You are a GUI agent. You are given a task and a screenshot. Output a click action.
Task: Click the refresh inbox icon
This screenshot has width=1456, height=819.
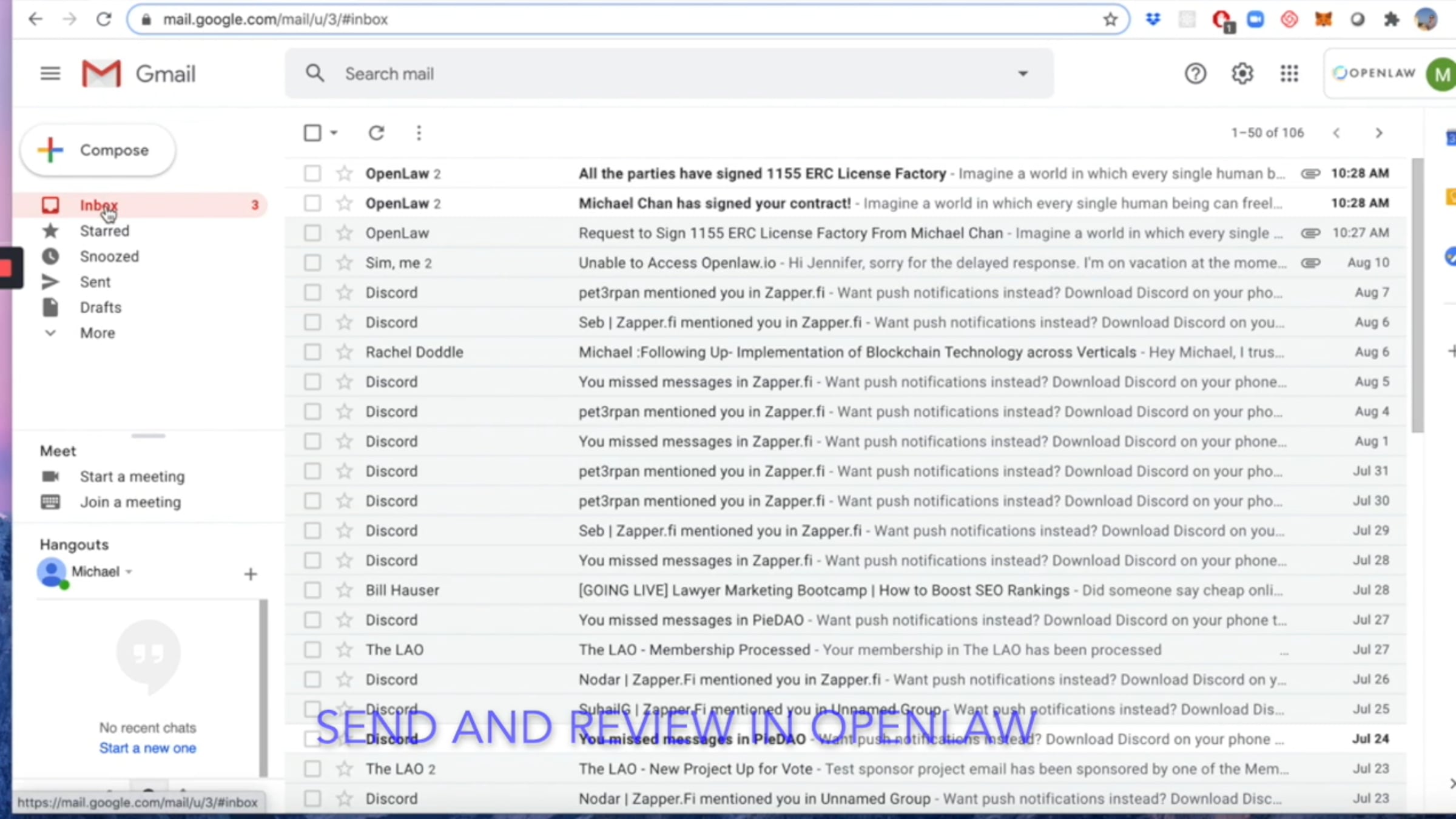tap(376, 133)
